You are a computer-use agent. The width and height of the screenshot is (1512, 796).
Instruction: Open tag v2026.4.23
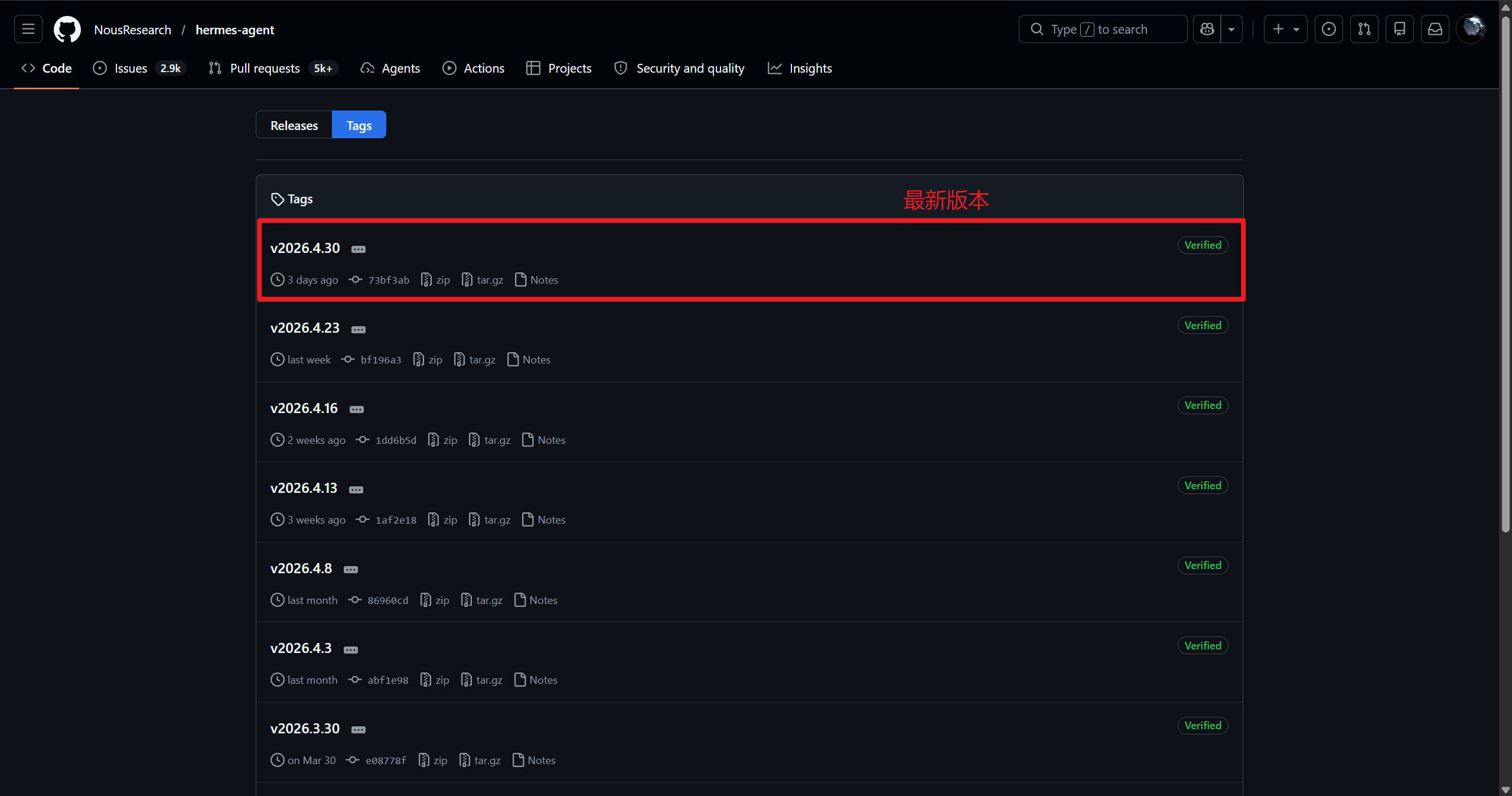pyautogui.click(x=305, y=328)
